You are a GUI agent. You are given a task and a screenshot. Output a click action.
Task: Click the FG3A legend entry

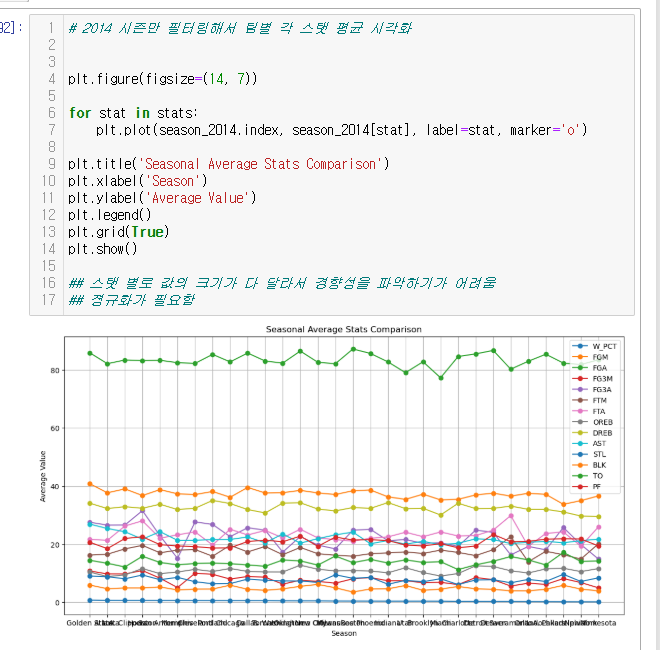click(592, 390)
